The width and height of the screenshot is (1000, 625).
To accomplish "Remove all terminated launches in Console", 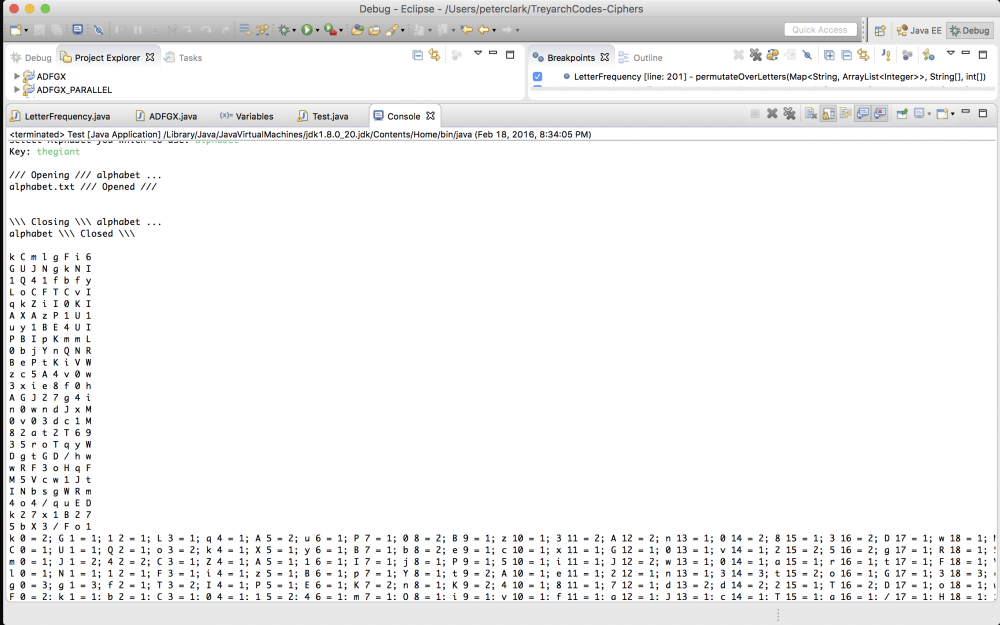I will (x=788, y=114).
